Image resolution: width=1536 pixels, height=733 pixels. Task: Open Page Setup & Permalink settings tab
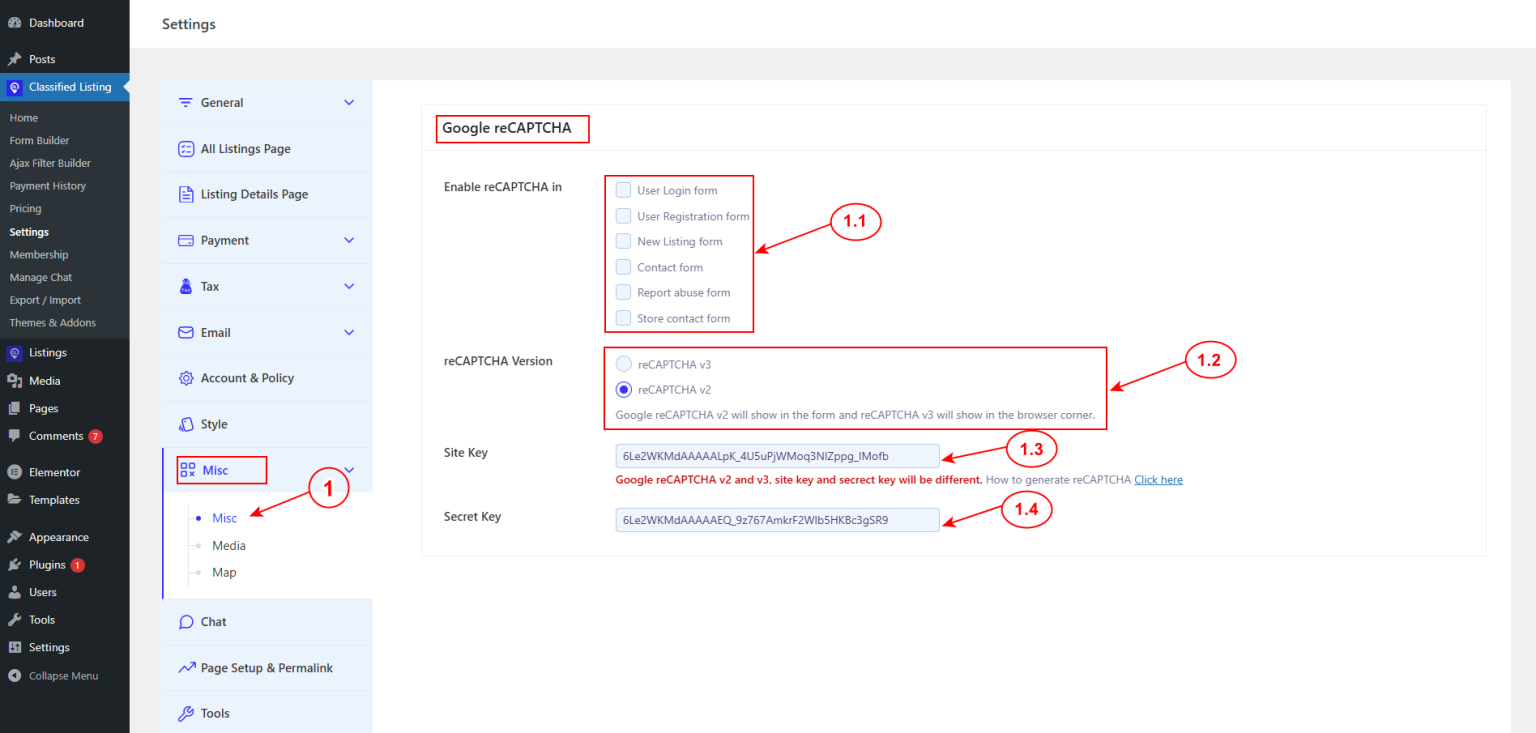268,668
